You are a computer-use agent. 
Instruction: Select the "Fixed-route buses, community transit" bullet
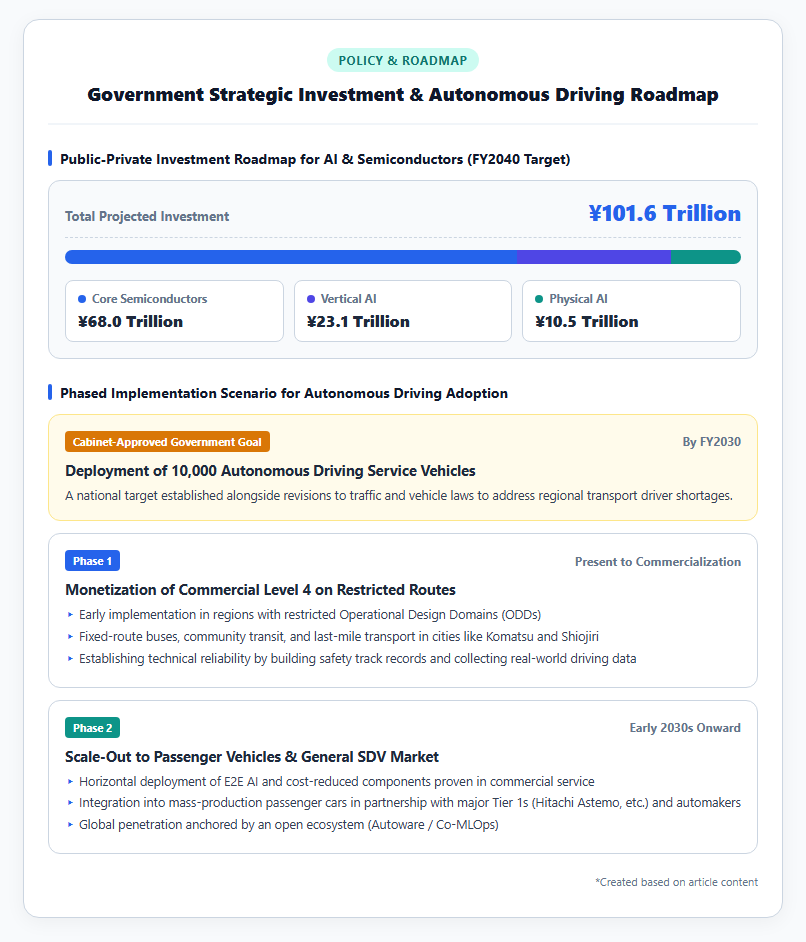point(339,637)
